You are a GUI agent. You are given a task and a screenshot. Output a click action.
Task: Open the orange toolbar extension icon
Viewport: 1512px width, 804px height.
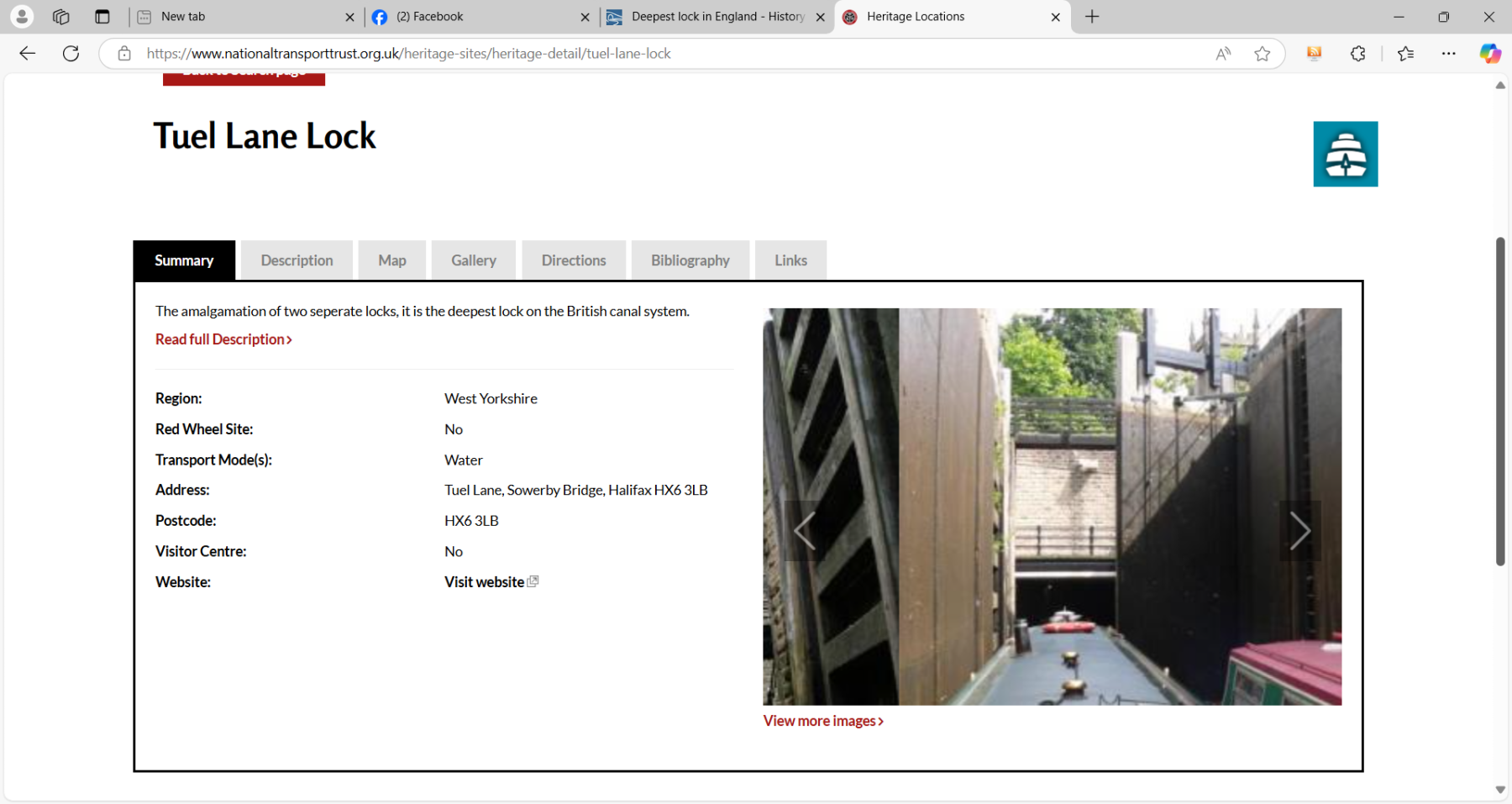pos(1315,54)
